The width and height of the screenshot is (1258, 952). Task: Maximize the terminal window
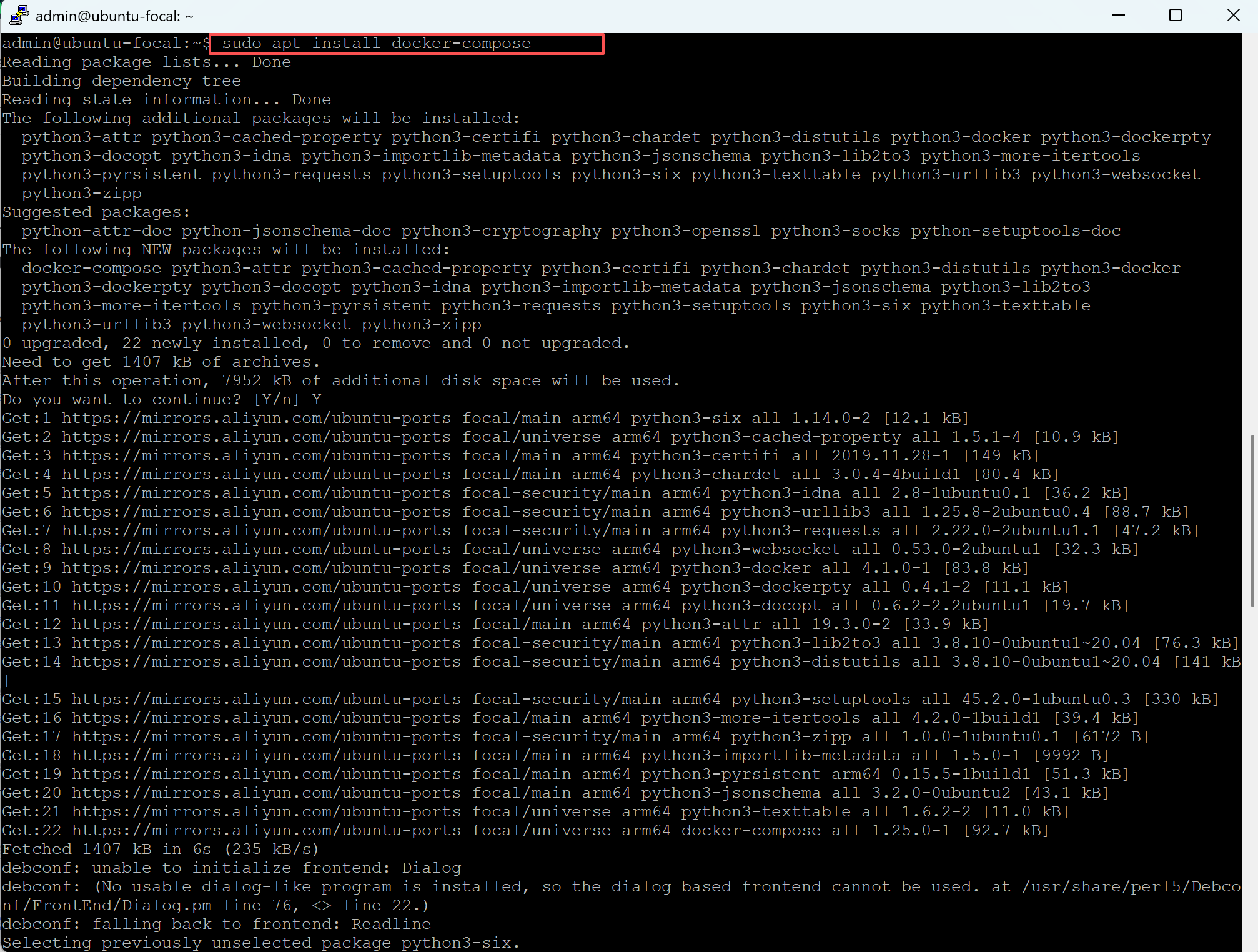[x=1176, y=15]
